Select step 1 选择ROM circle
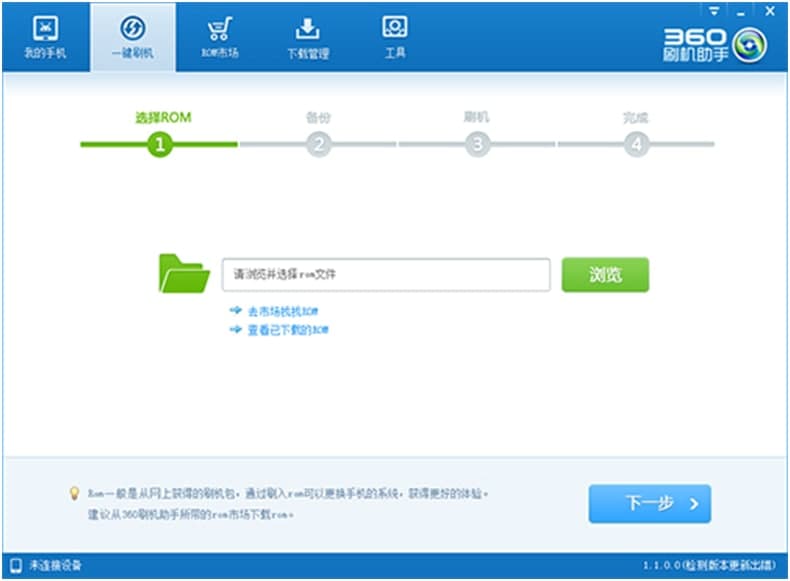 [160, 144]
